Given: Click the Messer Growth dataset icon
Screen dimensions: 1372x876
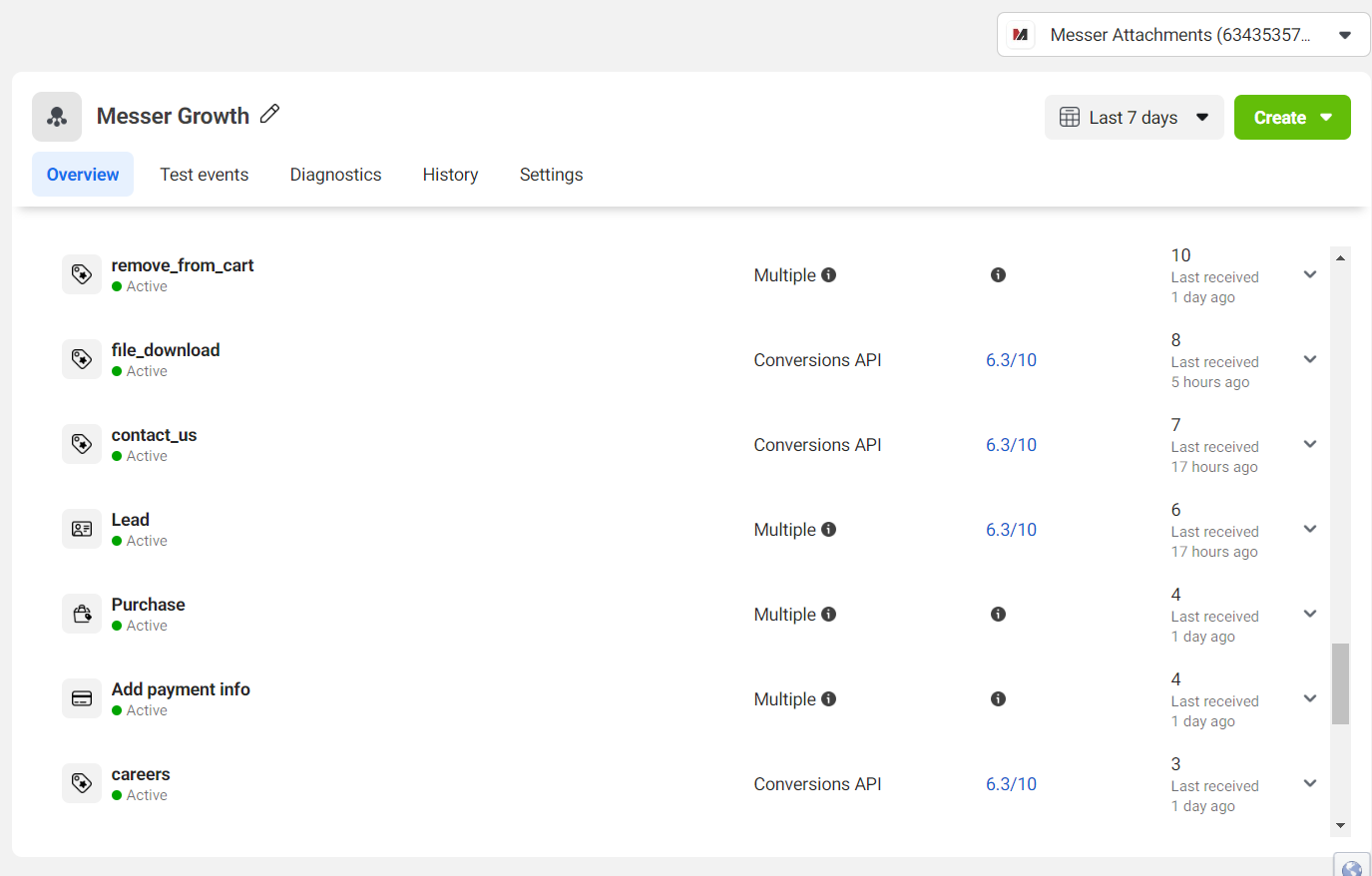Looking at the screenshot, I should pyautogui.click(x=57, y=117).
